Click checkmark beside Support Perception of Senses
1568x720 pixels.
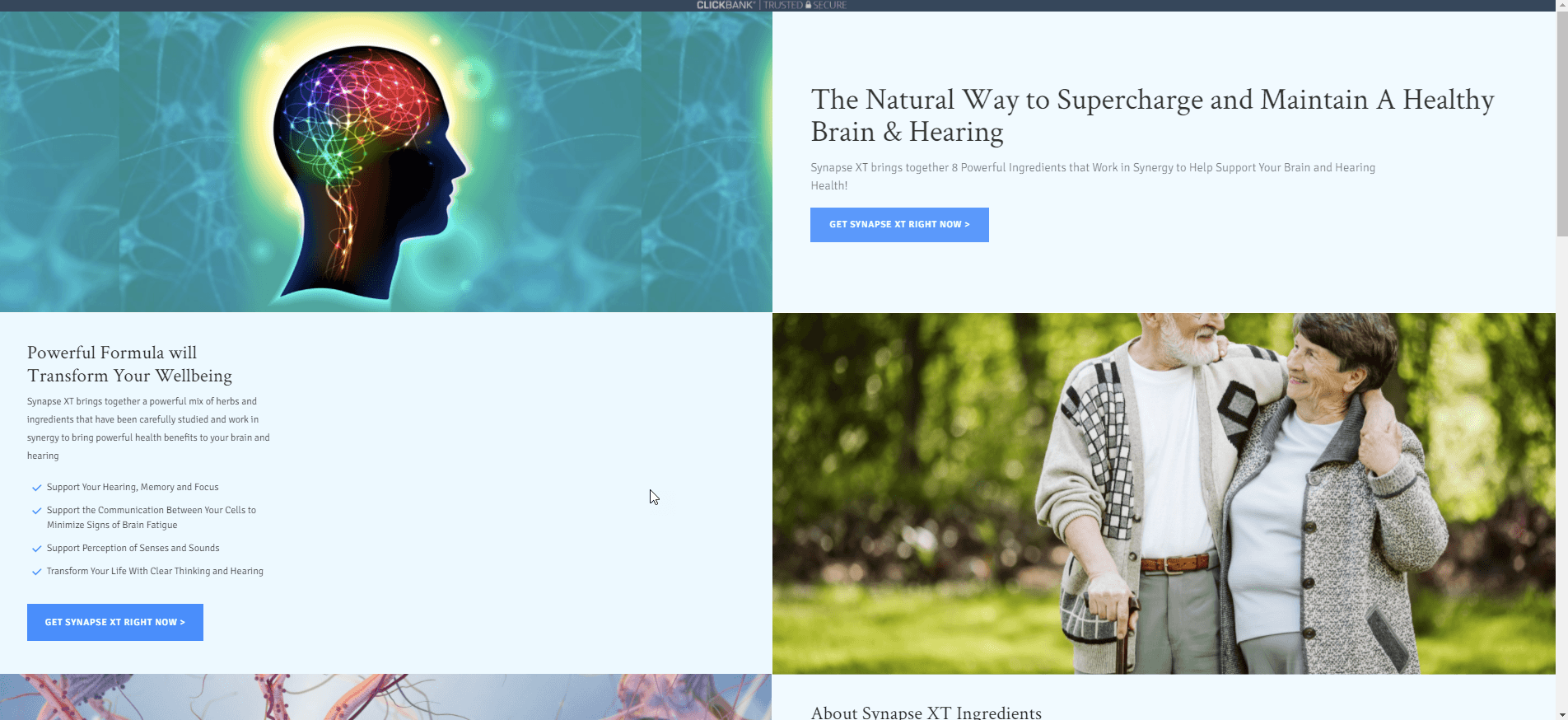click(x=36, y=549)
